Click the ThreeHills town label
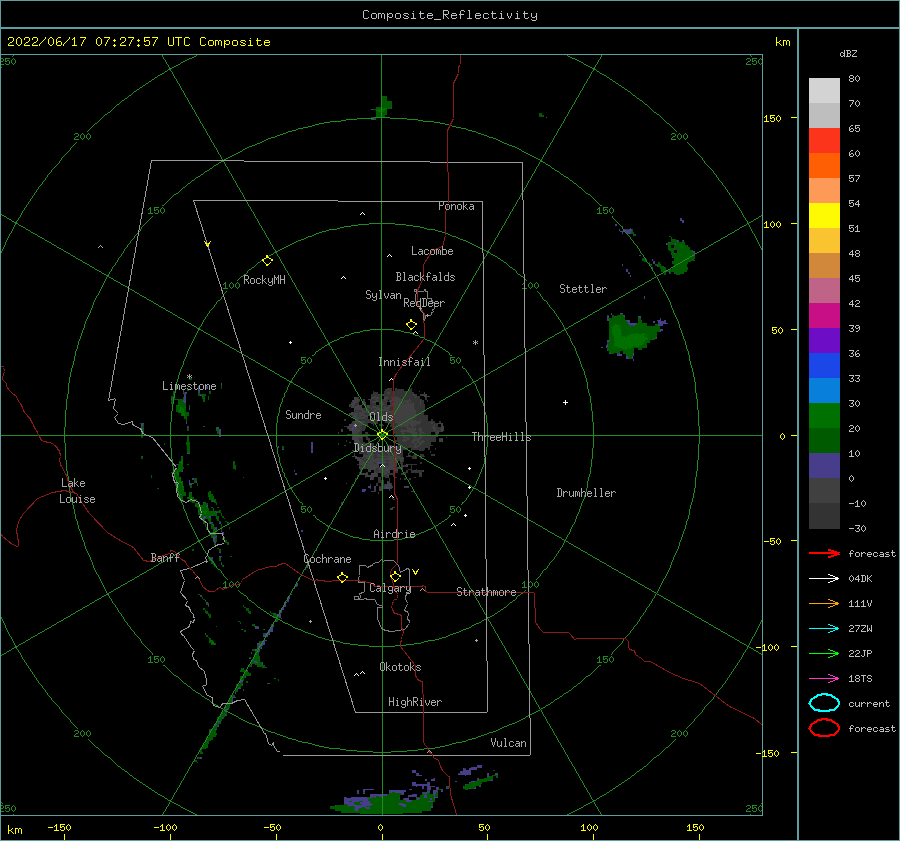 tap(502, 437)
